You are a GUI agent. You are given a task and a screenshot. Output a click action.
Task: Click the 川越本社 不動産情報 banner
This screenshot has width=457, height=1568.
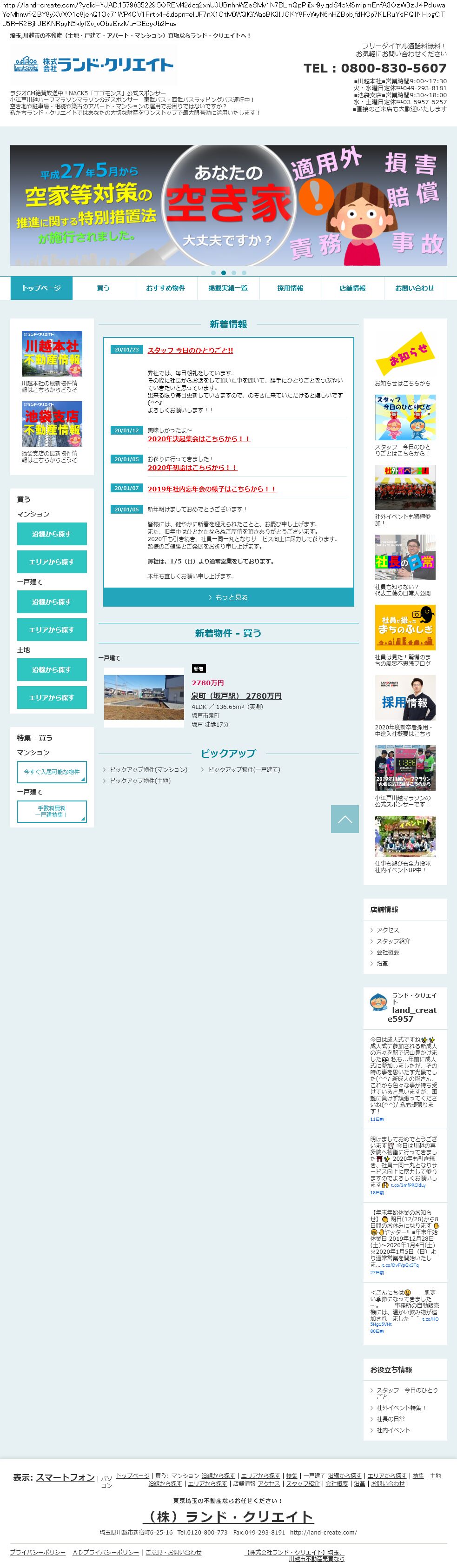[x=52, y=354]
